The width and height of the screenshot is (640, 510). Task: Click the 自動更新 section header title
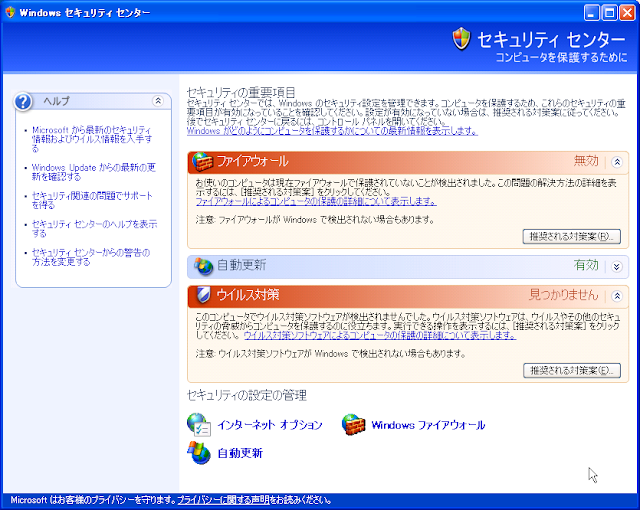click(242, 265)
